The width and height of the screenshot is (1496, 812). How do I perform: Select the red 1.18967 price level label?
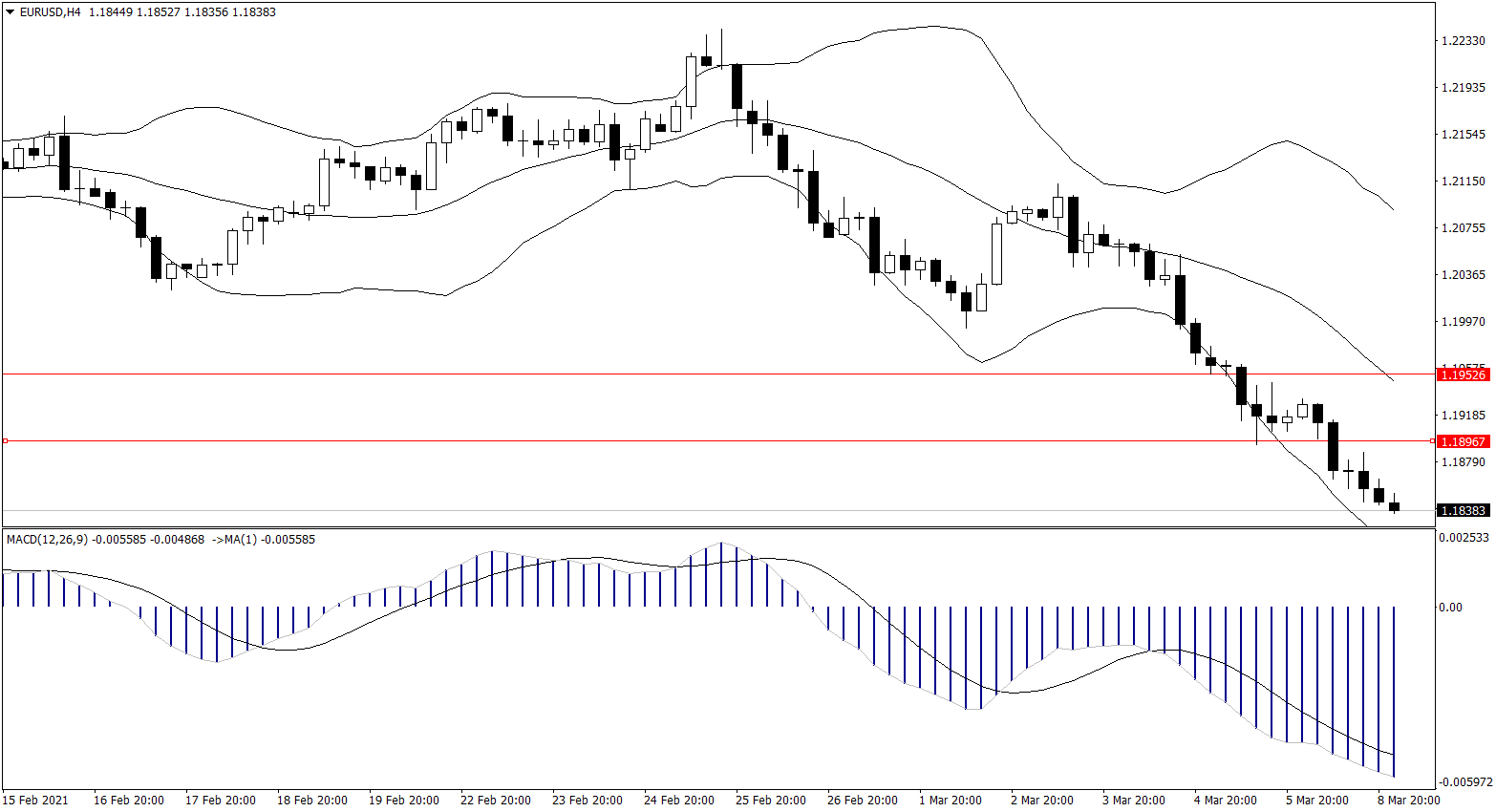click(x=1463, y=441)
